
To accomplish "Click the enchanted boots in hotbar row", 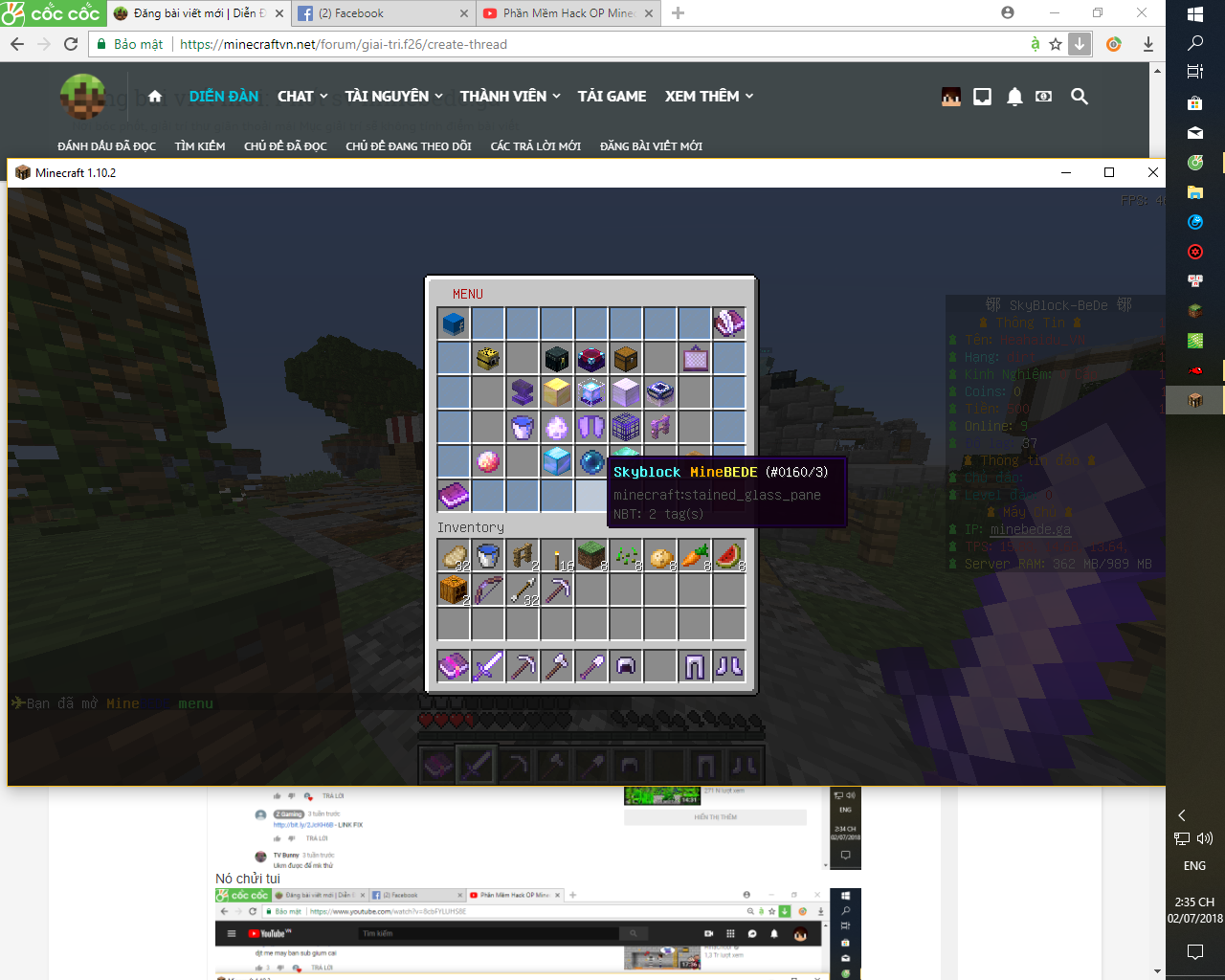I will pos(729,666).
